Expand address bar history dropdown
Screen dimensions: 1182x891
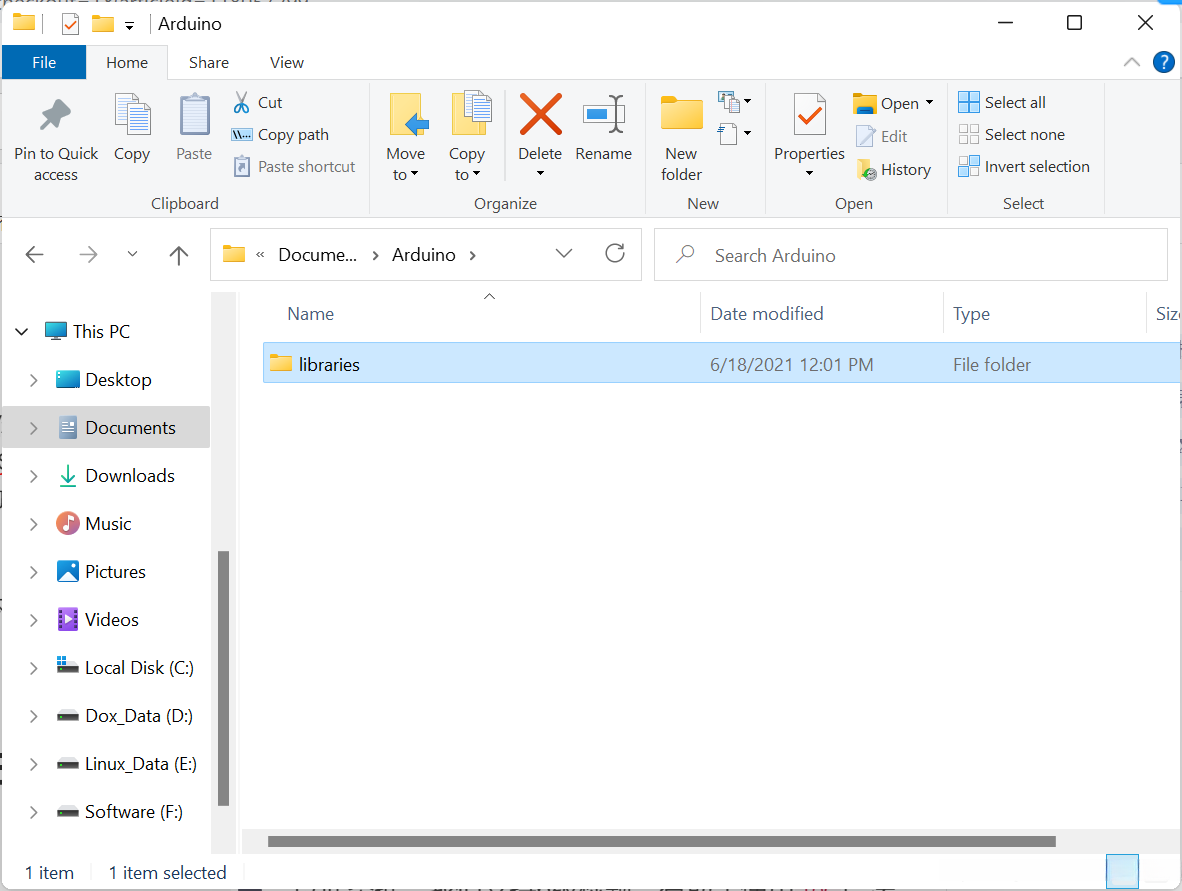click(564, 254)
